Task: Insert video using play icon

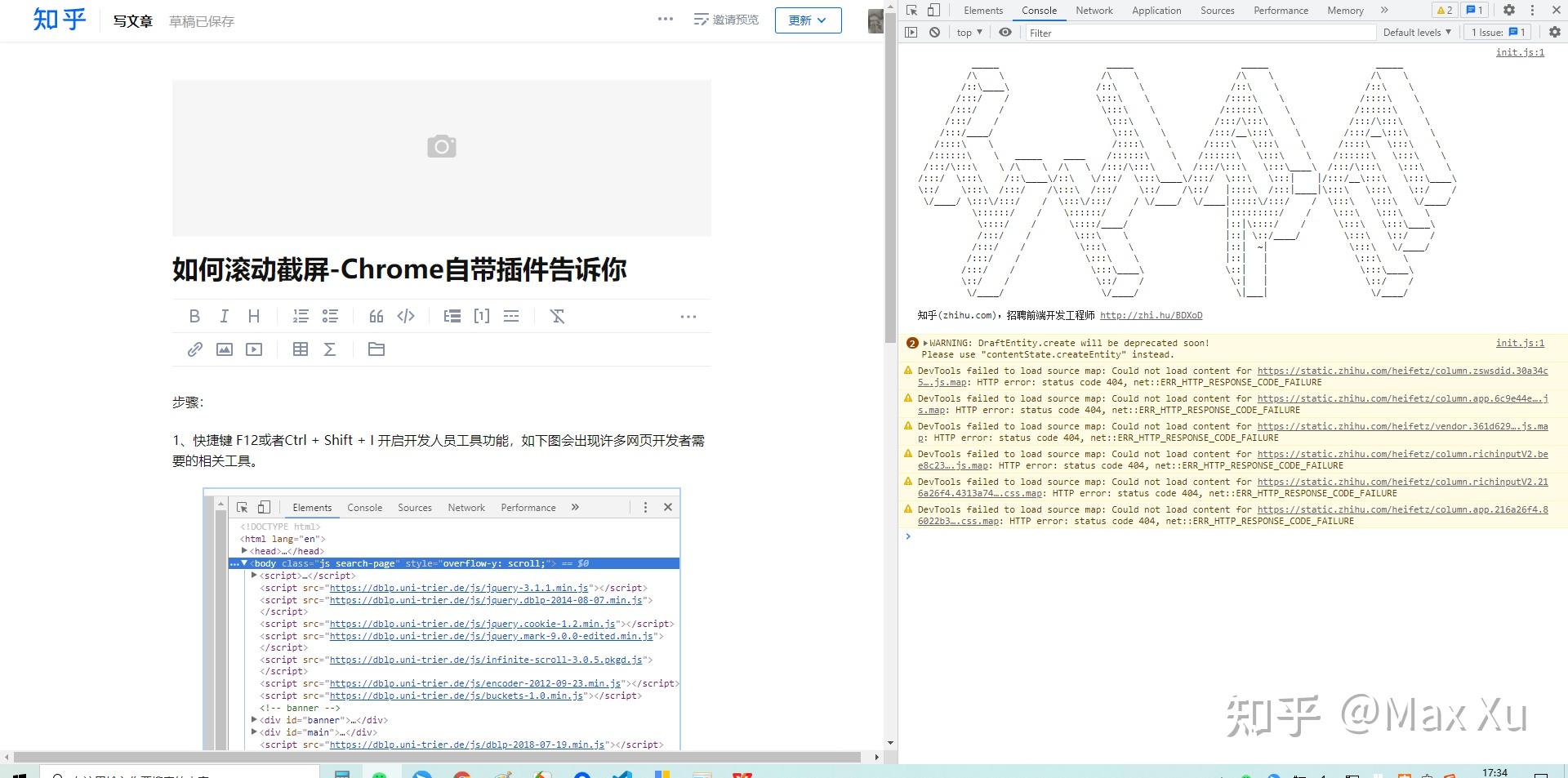Action: point(254,349)
